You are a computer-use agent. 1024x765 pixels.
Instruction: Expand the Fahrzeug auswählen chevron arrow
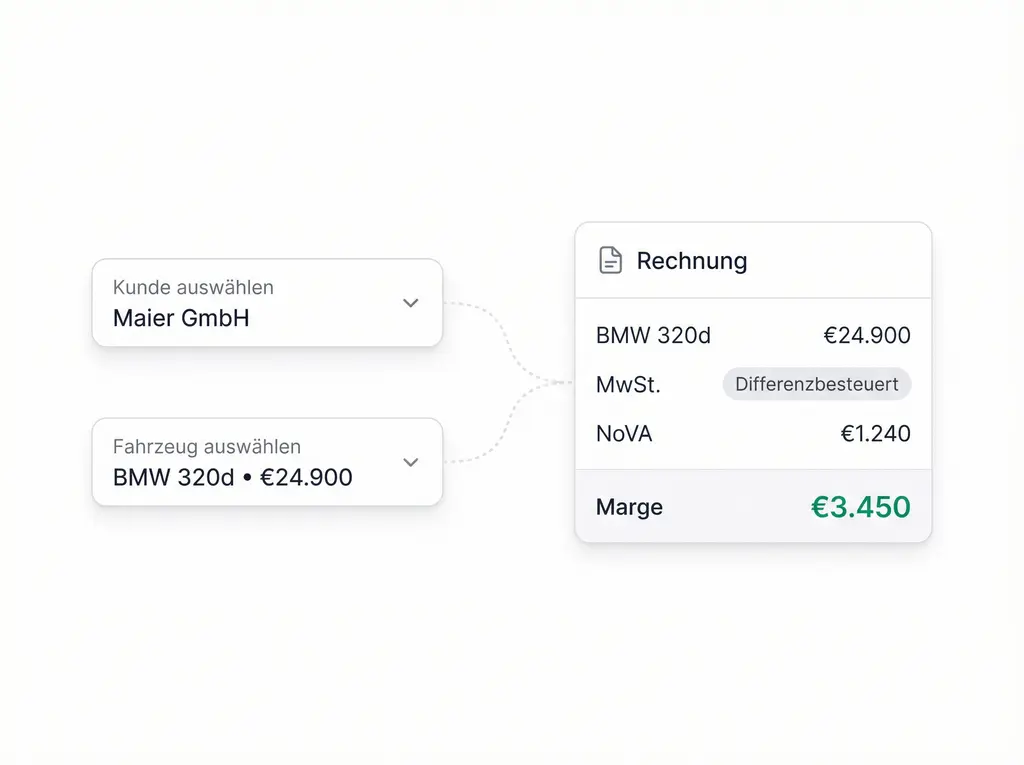point(410,462)
